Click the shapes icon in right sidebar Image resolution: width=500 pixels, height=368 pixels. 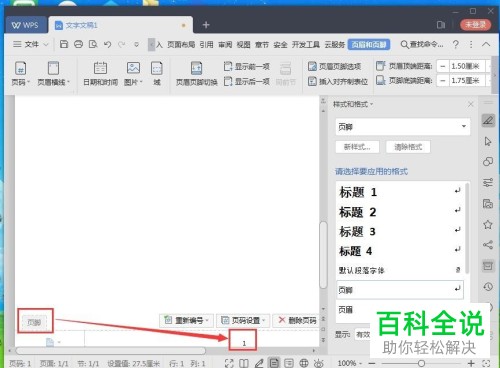(488, 162)
